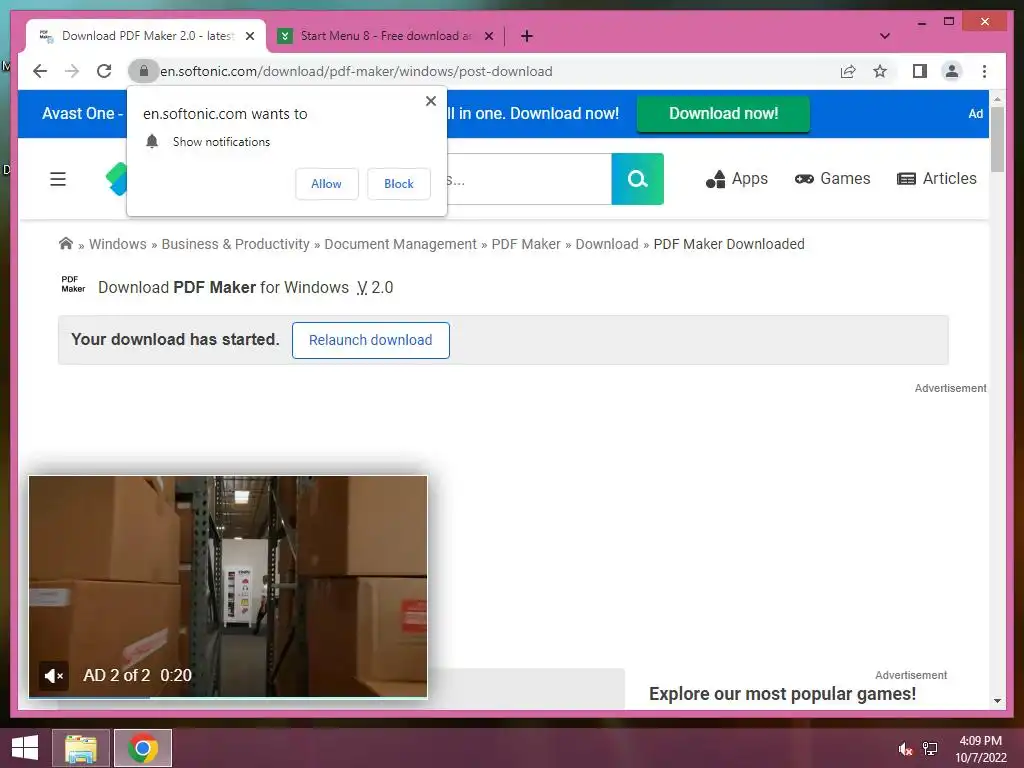Allow notifications from en.softonic.com

(x=327, y=184)
